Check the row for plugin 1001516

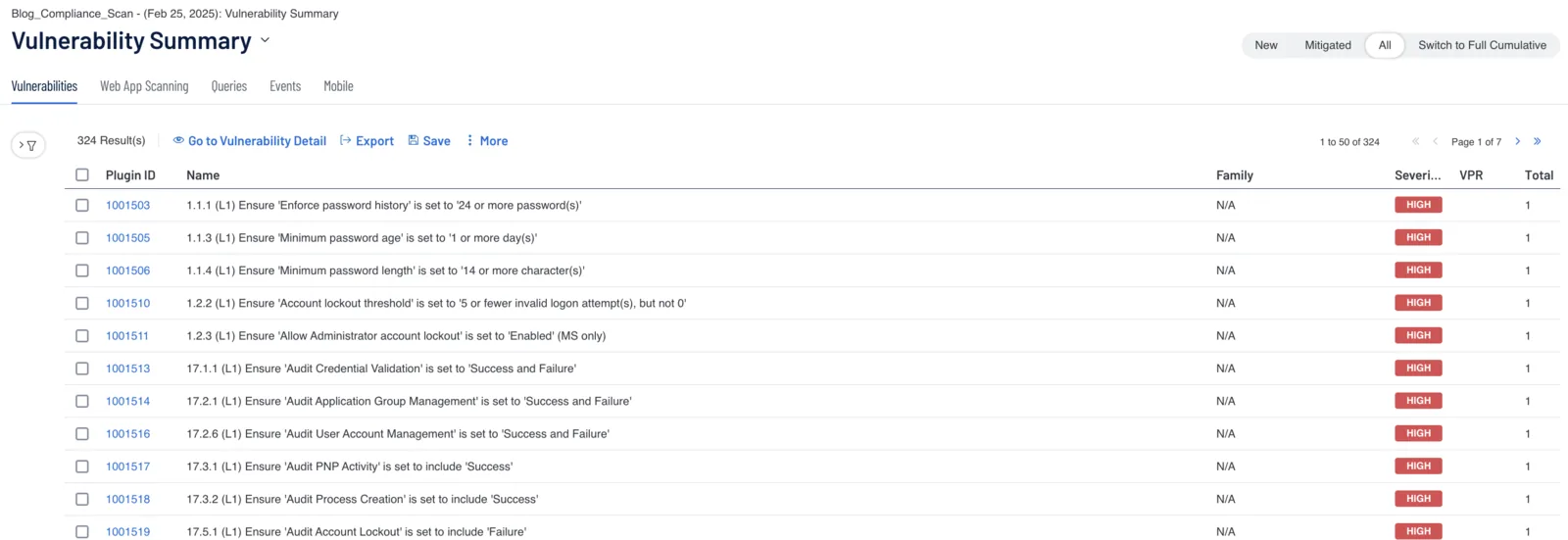82,433
